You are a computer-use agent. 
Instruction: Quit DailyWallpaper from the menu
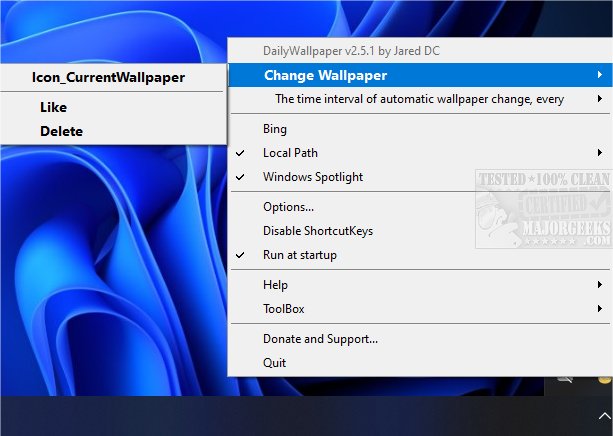point(420,363)
